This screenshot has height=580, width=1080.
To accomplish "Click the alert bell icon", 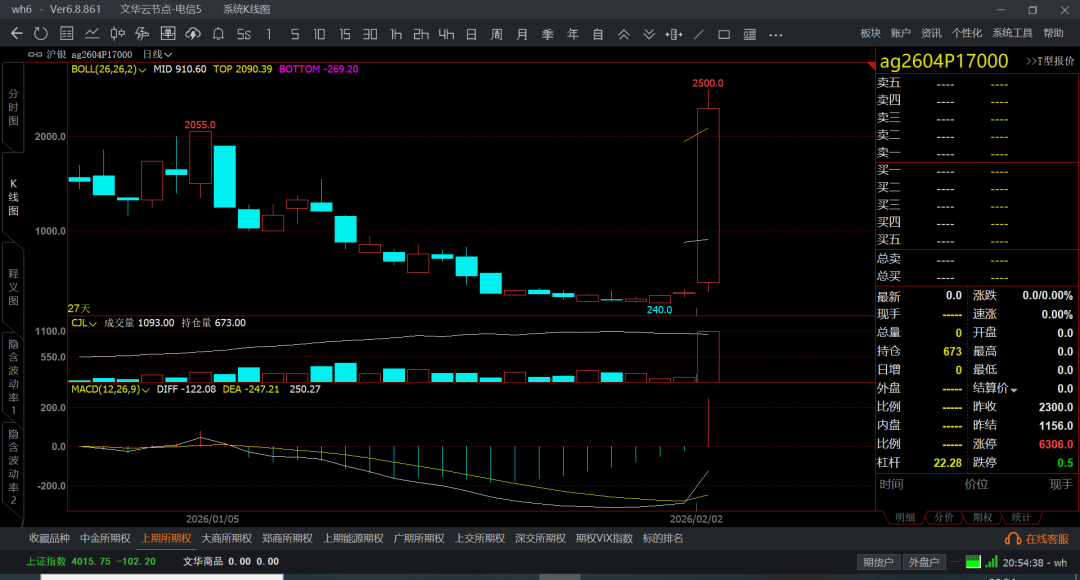I will [x=218, y=34].
